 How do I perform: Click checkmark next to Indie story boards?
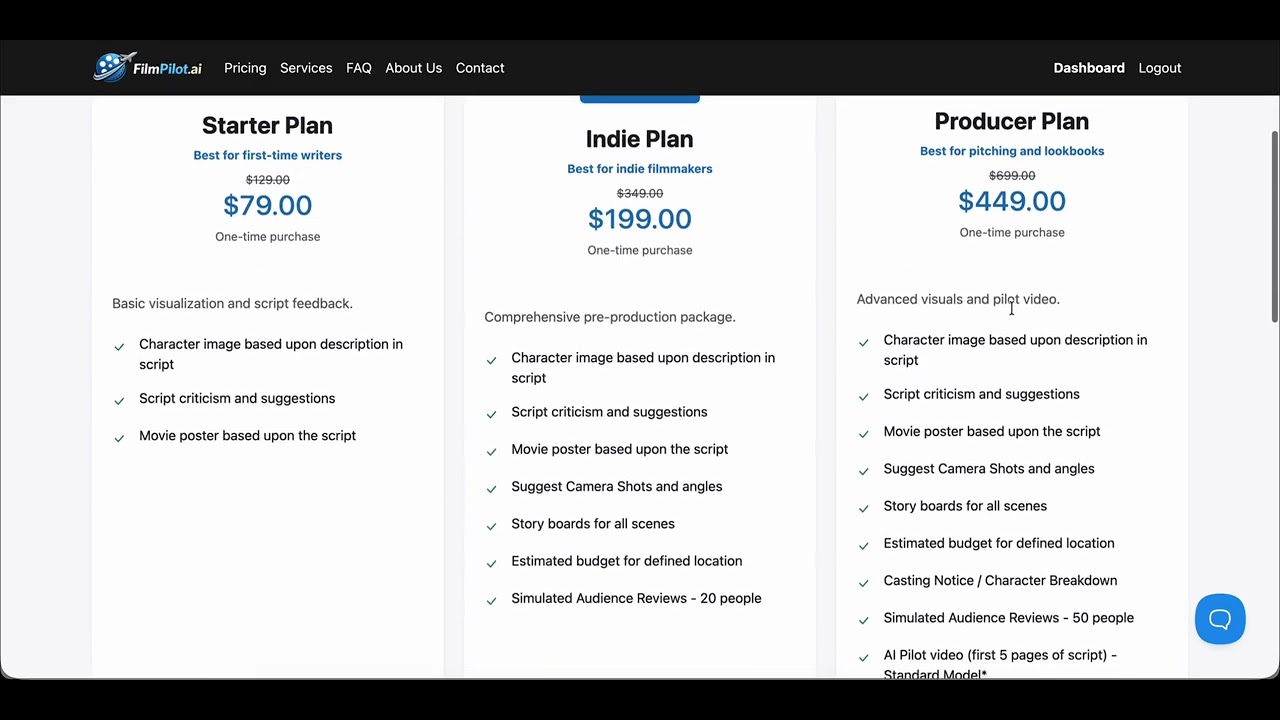point(491,526)
